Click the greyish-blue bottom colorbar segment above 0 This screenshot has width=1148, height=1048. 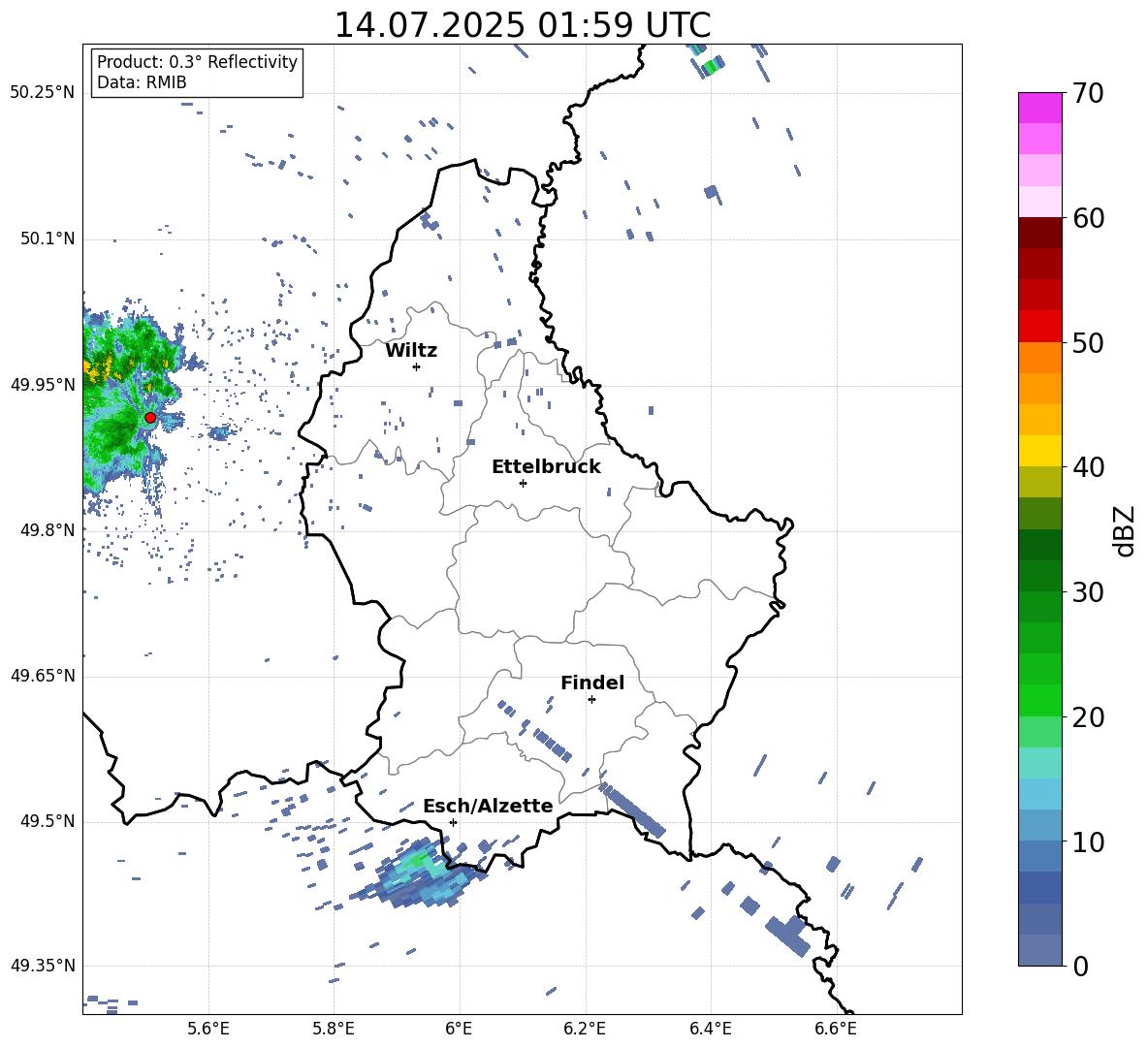pyautogui.click(x=1039, y=950)
